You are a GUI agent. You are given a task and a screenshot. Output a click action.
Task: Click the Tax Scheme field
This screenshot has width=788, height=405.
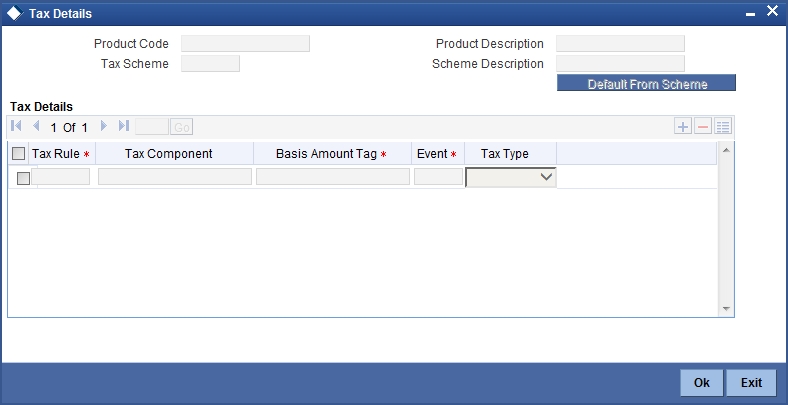coord(211,64)
